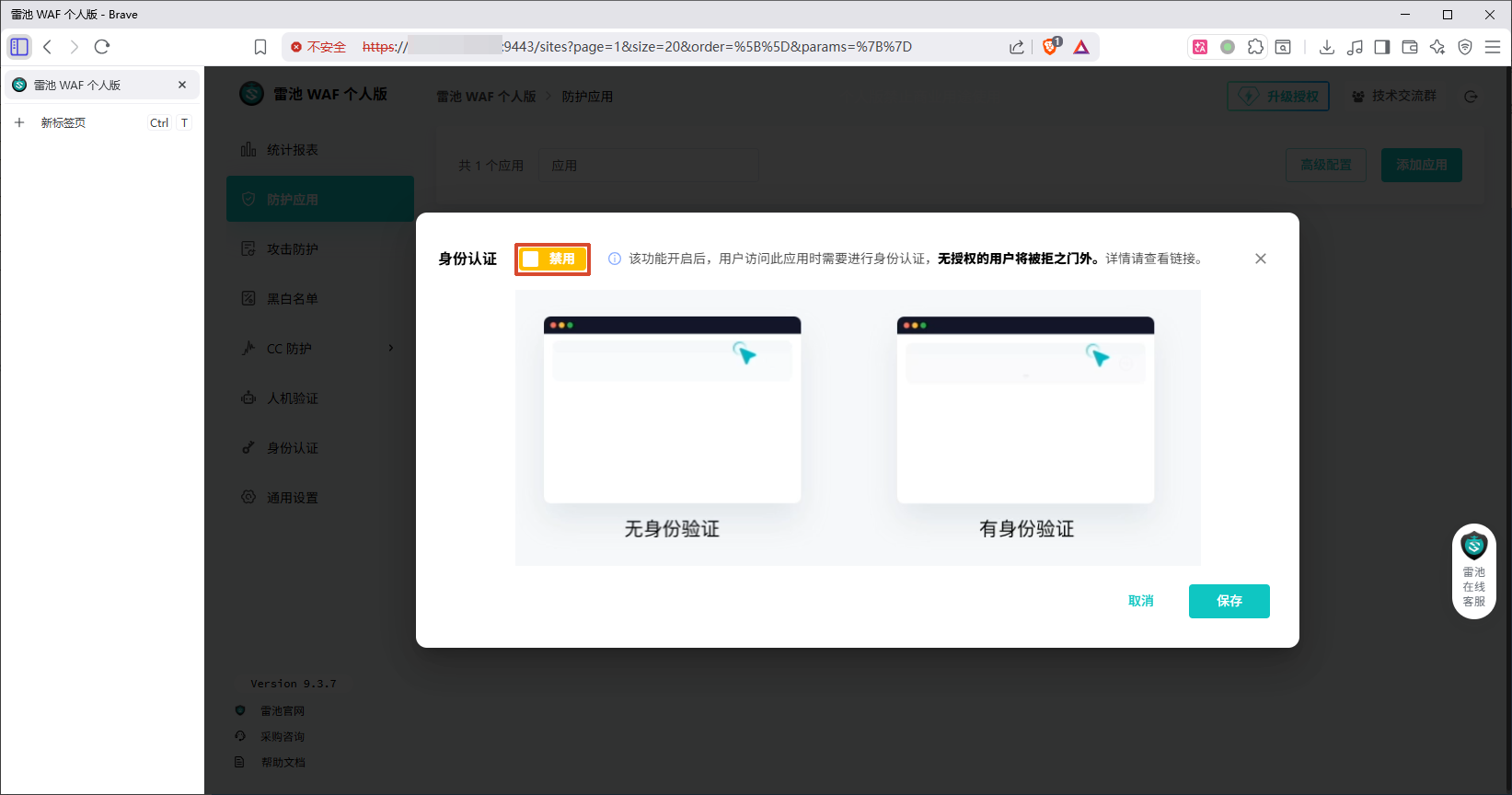
Task: Go back using the browser back arrow
Action: (x=48, y=47)
